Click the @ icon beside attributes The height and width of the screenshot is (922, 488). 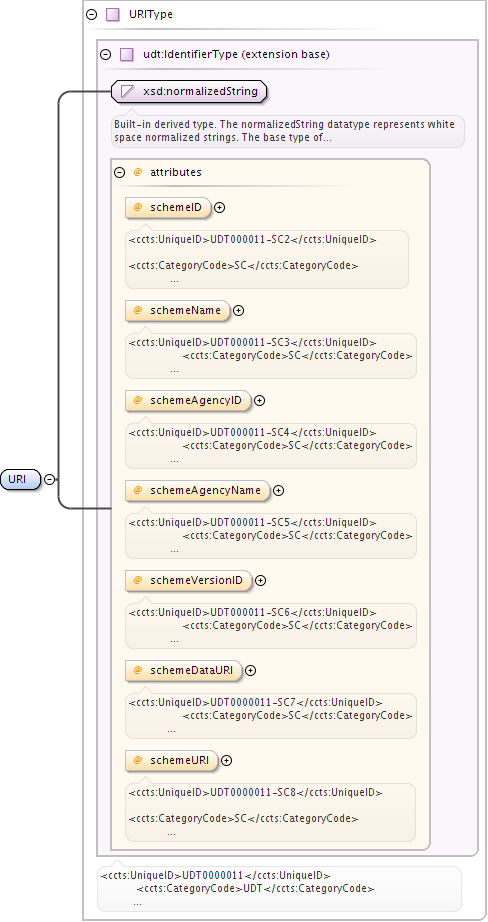click(138, 172)
